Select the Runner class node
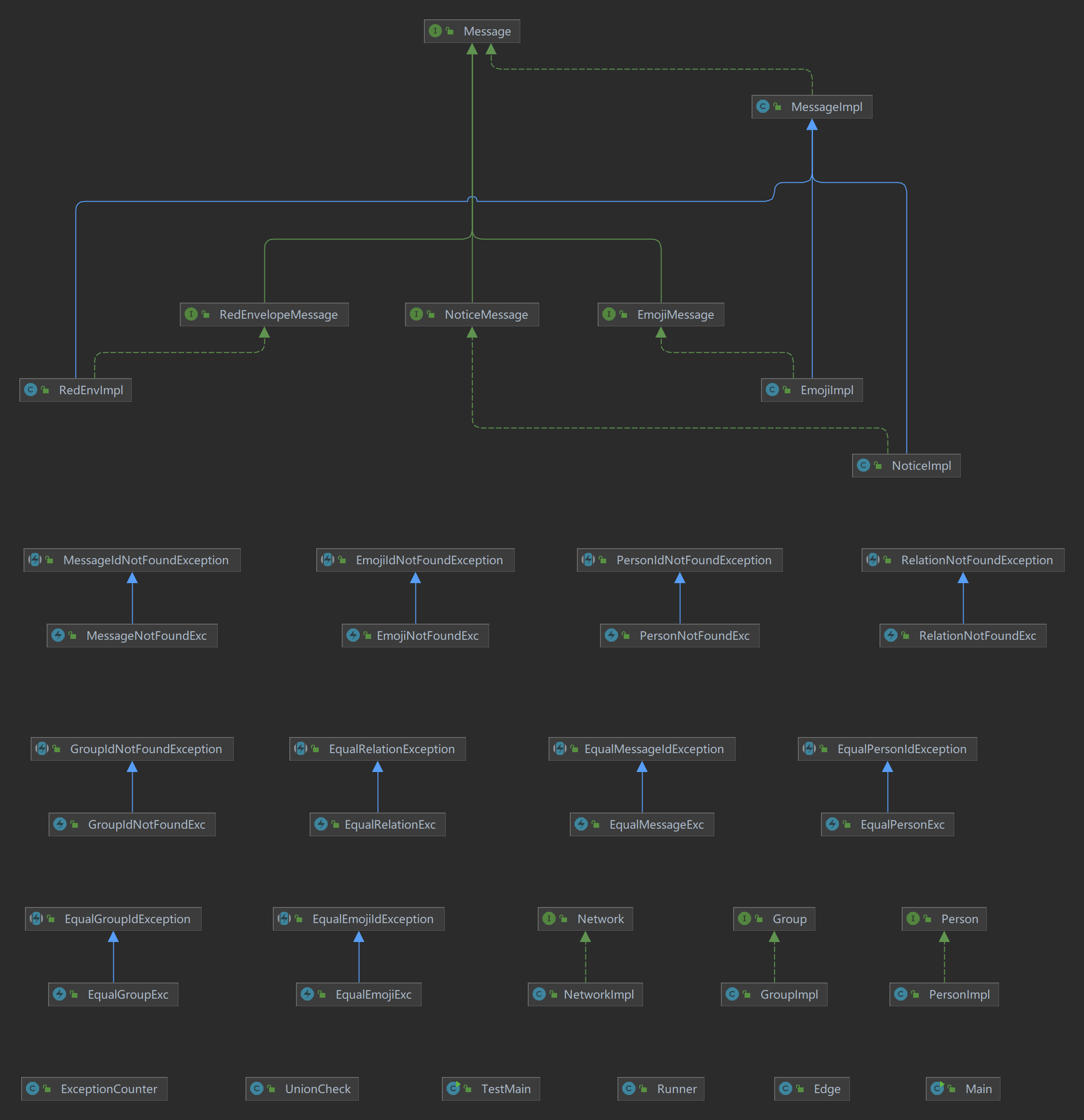 tap(661, 1088)
